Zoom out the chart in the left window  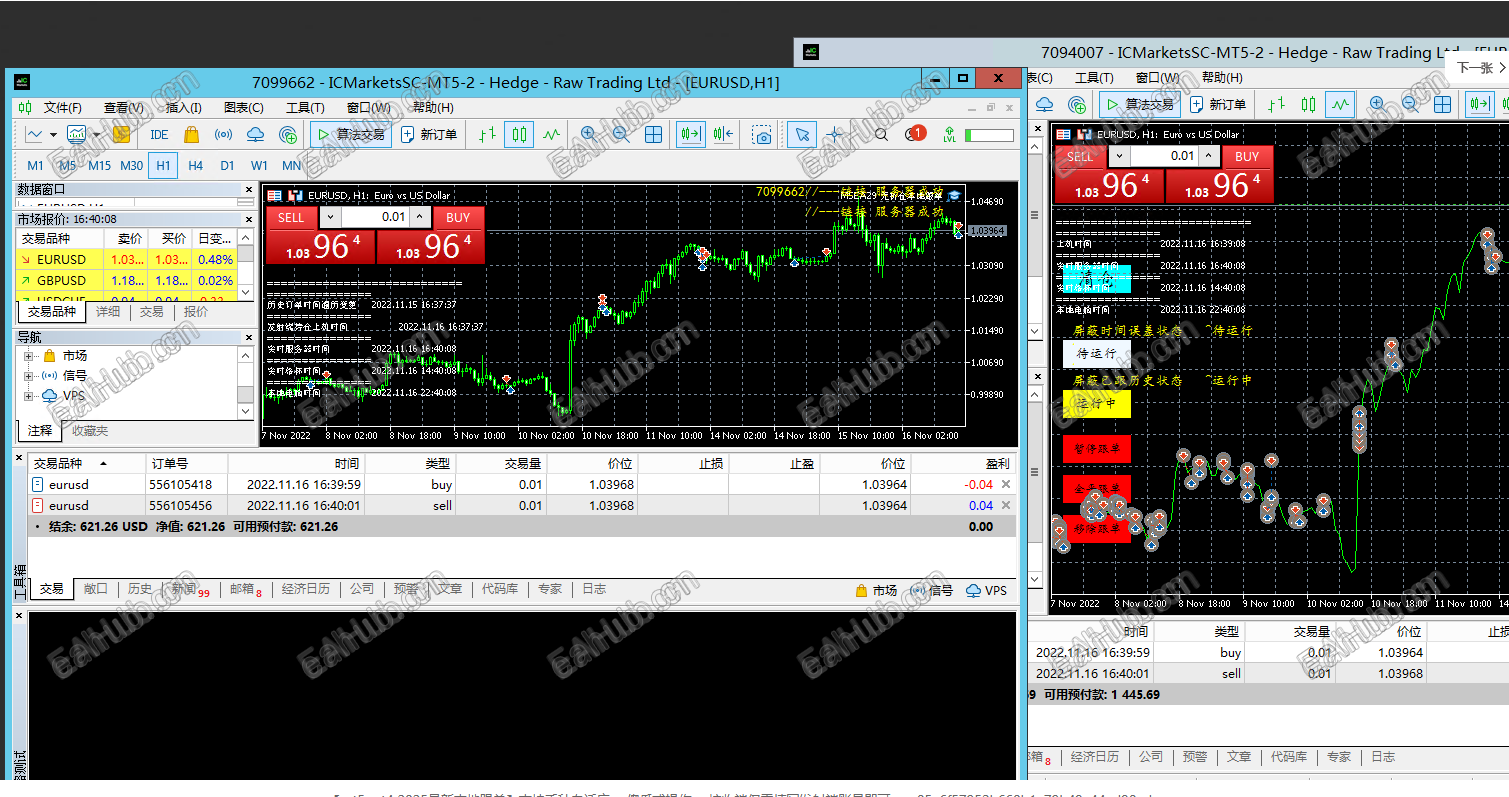click(x=620, y=135)
